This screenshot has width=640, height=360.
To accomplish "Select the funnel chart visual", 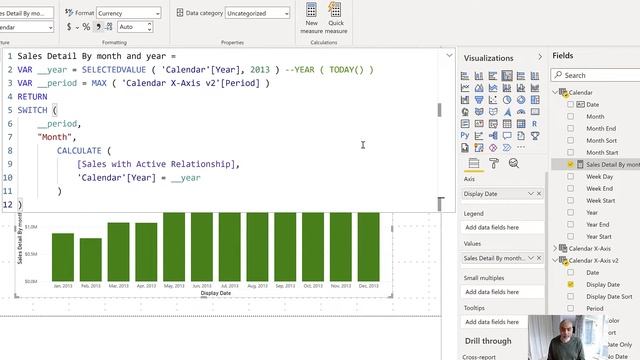I will coord(479,100).
